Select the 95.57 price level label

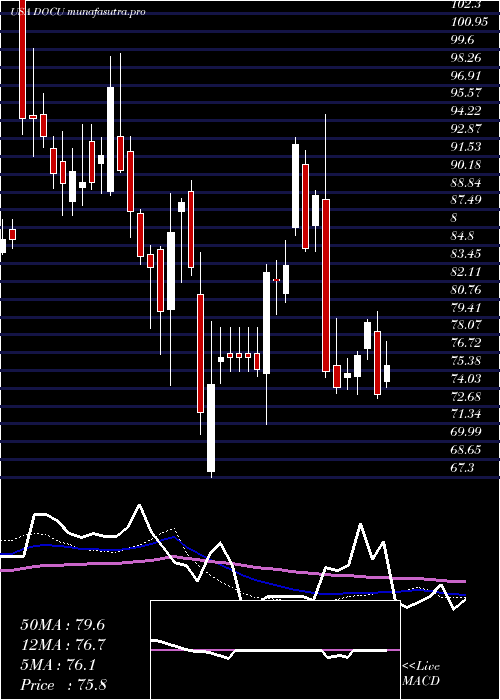[466, 93]
